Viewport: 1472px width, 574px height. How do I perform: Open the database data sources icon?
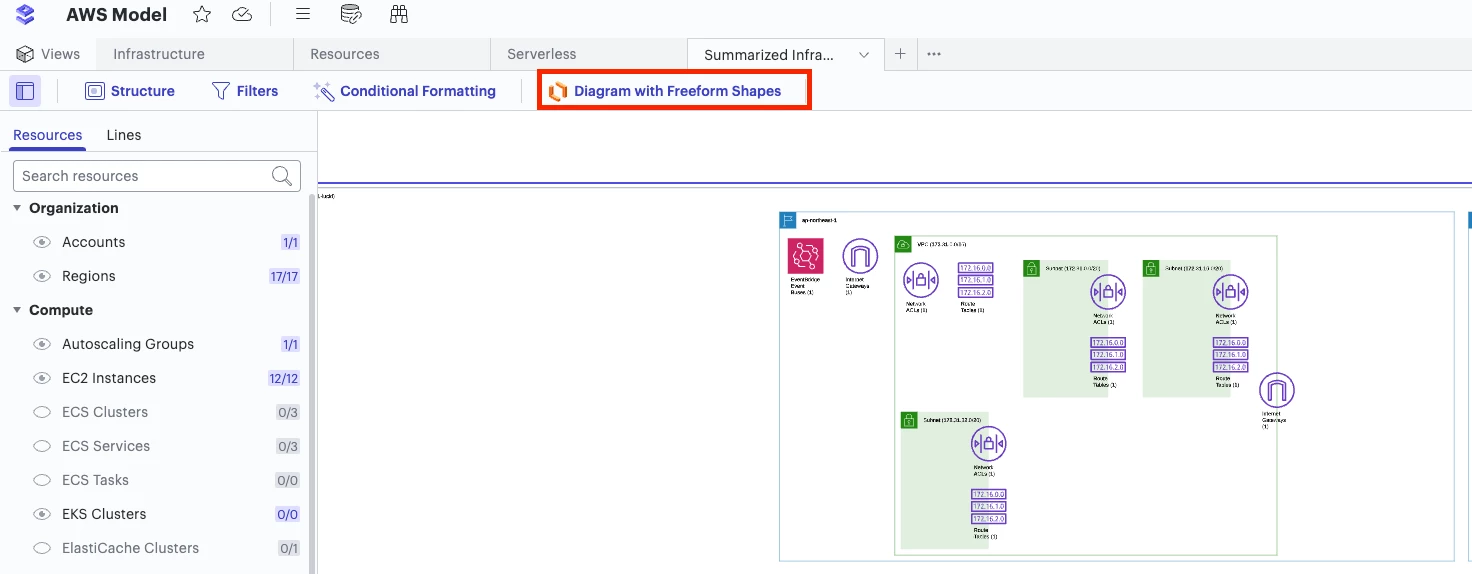pos(351,14)
